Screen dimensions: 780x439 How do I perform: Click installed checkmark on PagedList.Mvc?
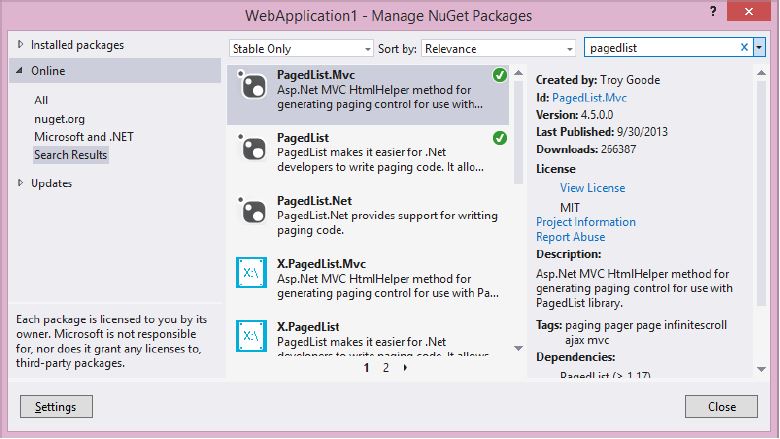coord(499,75)
